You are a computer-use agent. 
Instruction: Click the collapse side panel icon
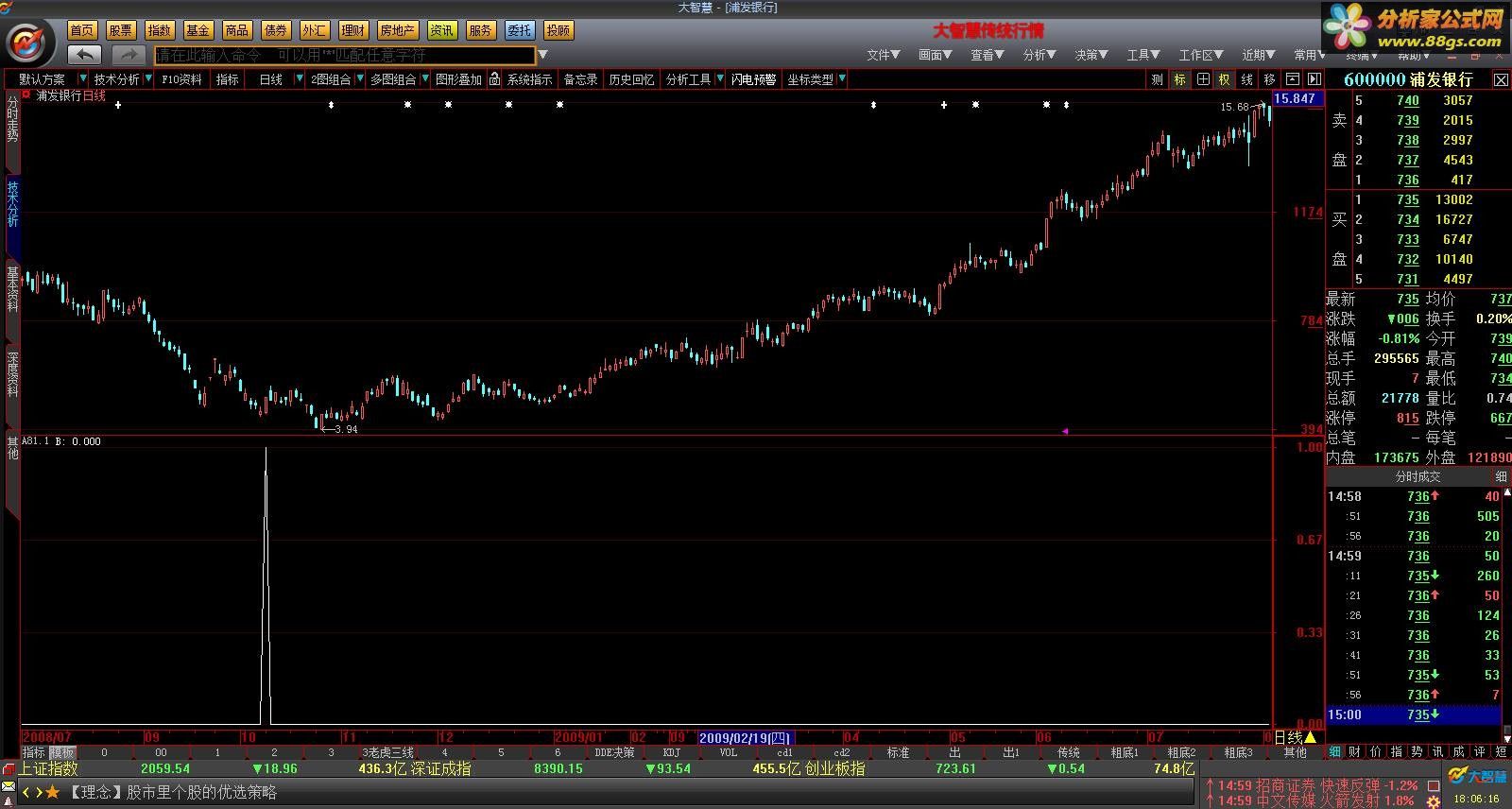point(1314,79)
